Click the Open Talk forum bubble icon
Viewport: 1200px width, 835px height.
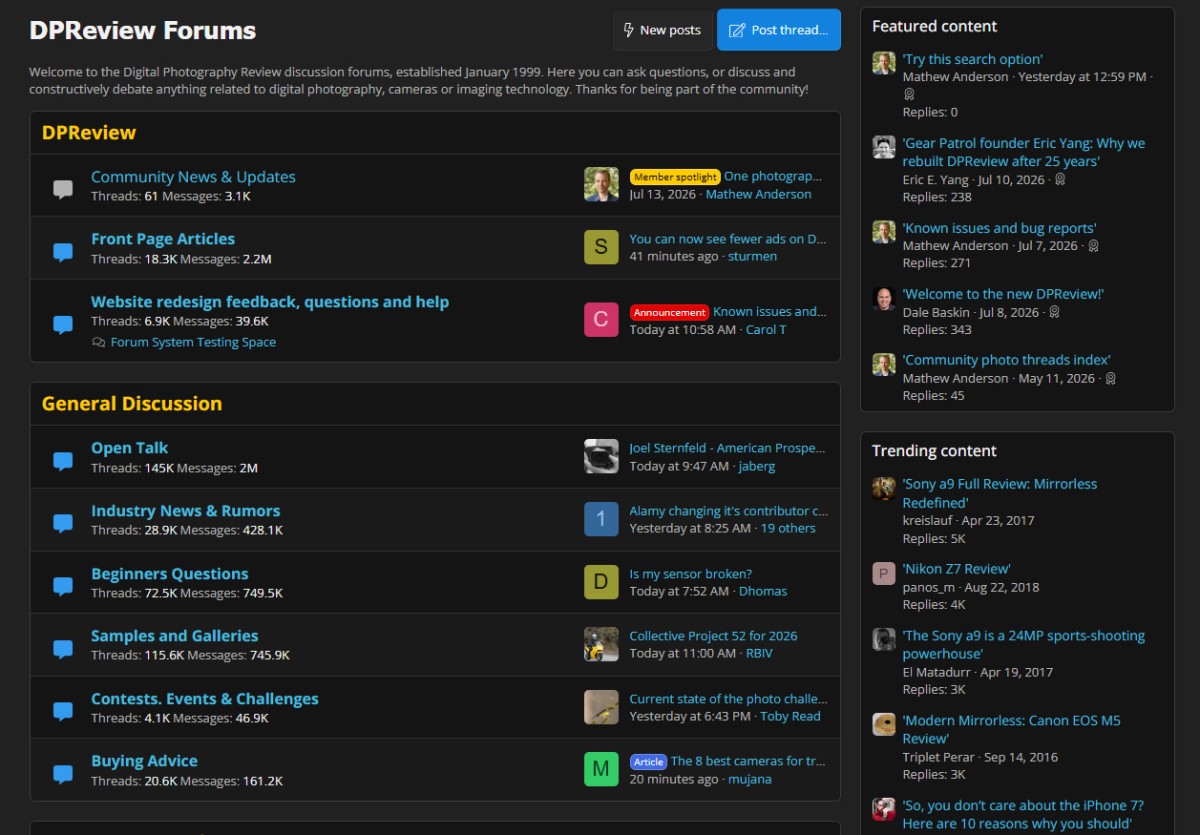(63, 460)
